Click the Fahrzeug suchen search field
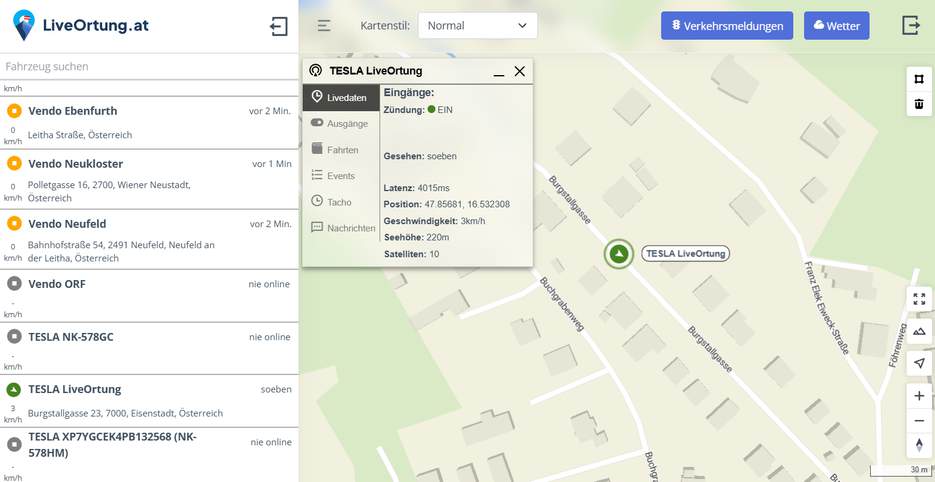This screenshot has height=482, width=935. [149, 66]
